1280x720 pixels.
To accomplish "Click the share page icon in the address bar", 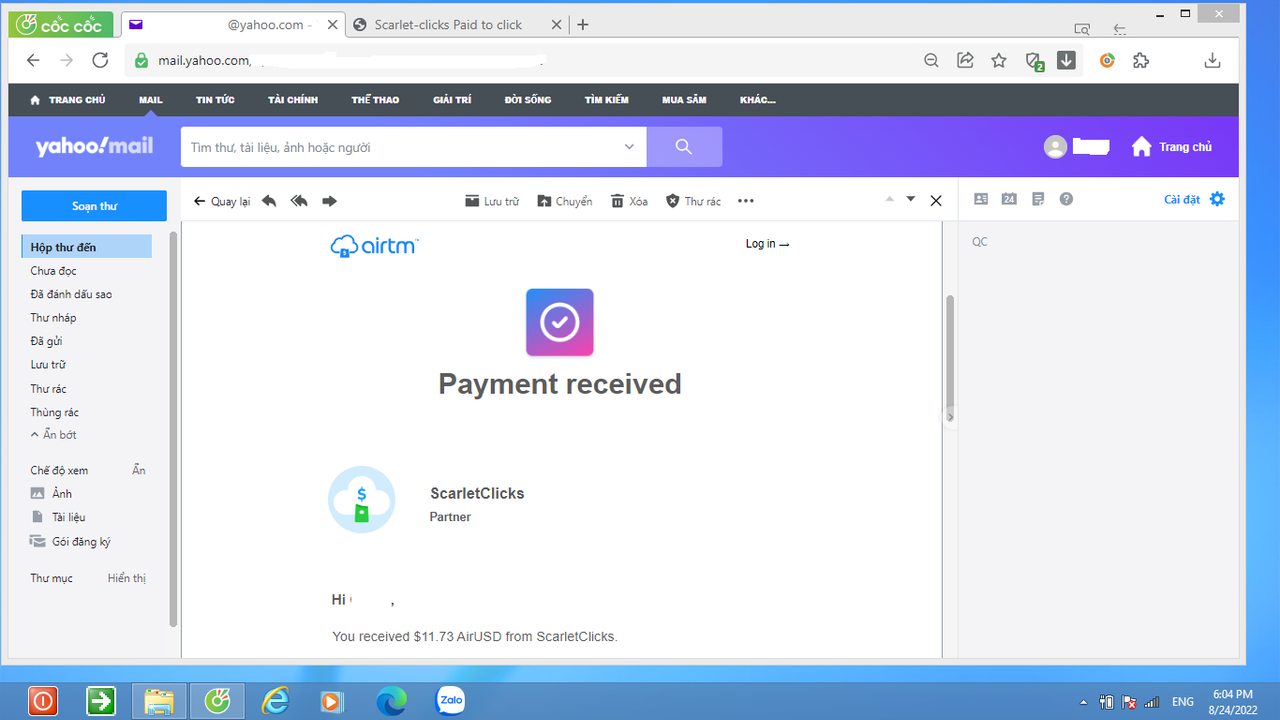I will [x=965, y=61].
